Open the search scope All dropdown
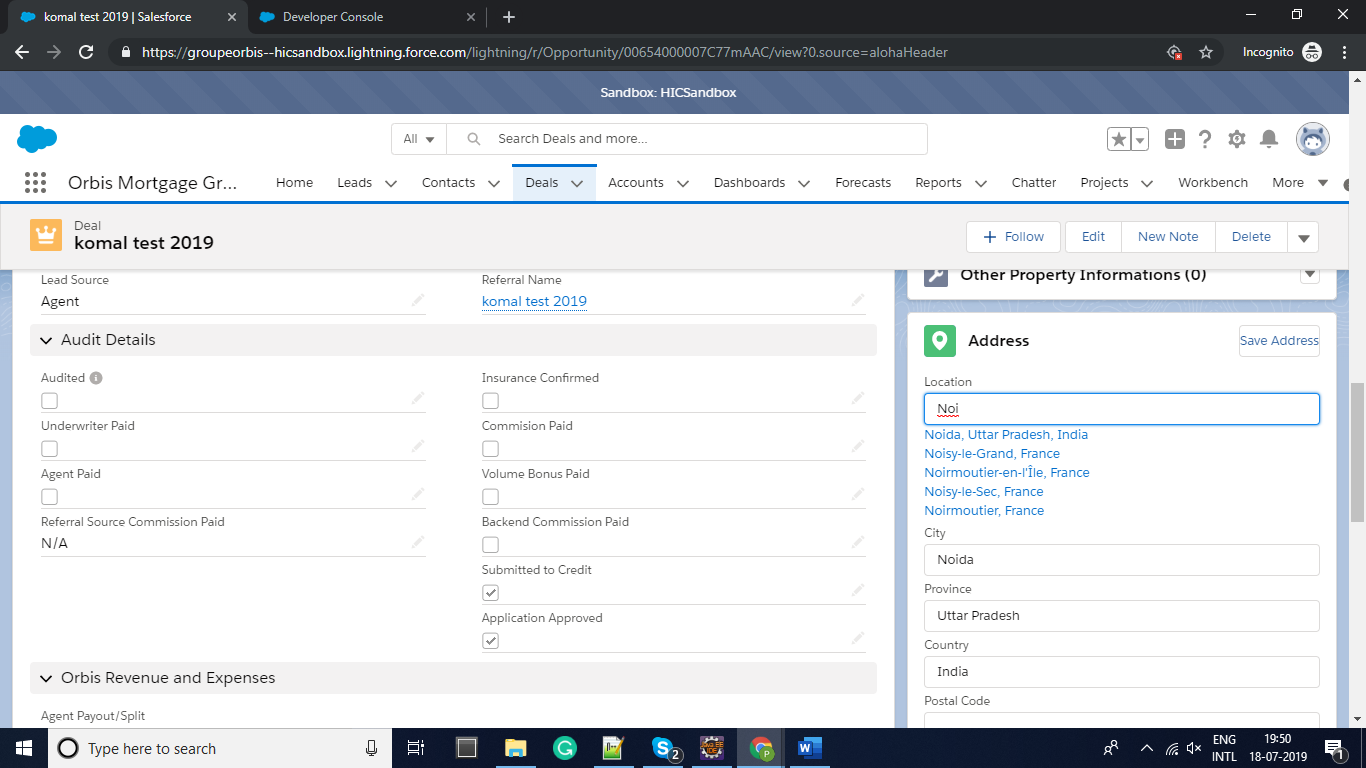Image resolution: width=1366 pixels, height=768 pixels. click(419, 139)
